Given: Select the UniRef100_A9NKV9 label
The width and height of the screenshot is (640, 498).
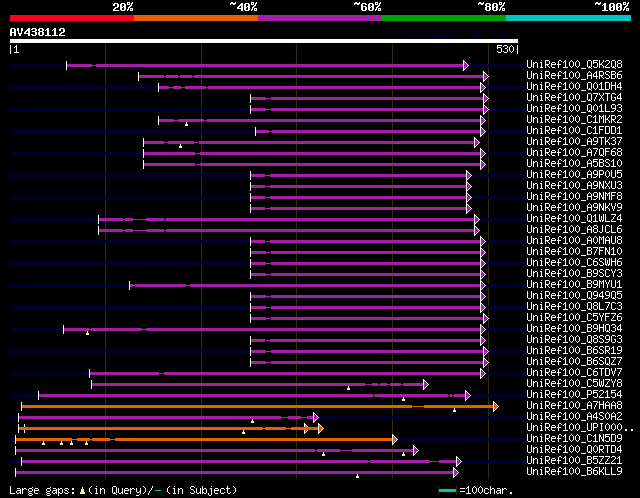Looking at the screenshot, I should click(x=574, y=208).
